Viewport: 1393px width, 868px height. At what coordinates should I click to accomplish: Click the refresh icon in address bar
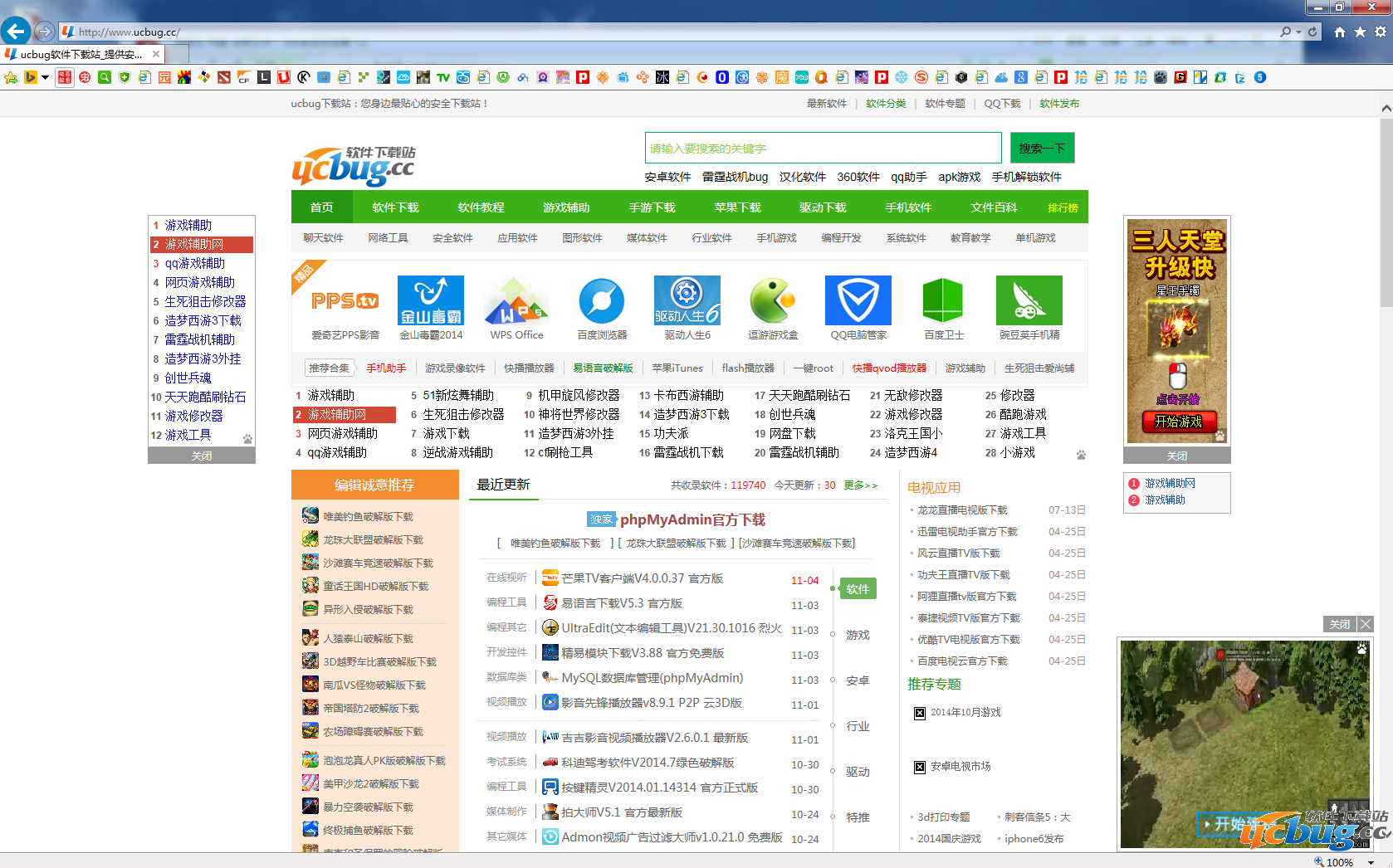point(1312,32)
